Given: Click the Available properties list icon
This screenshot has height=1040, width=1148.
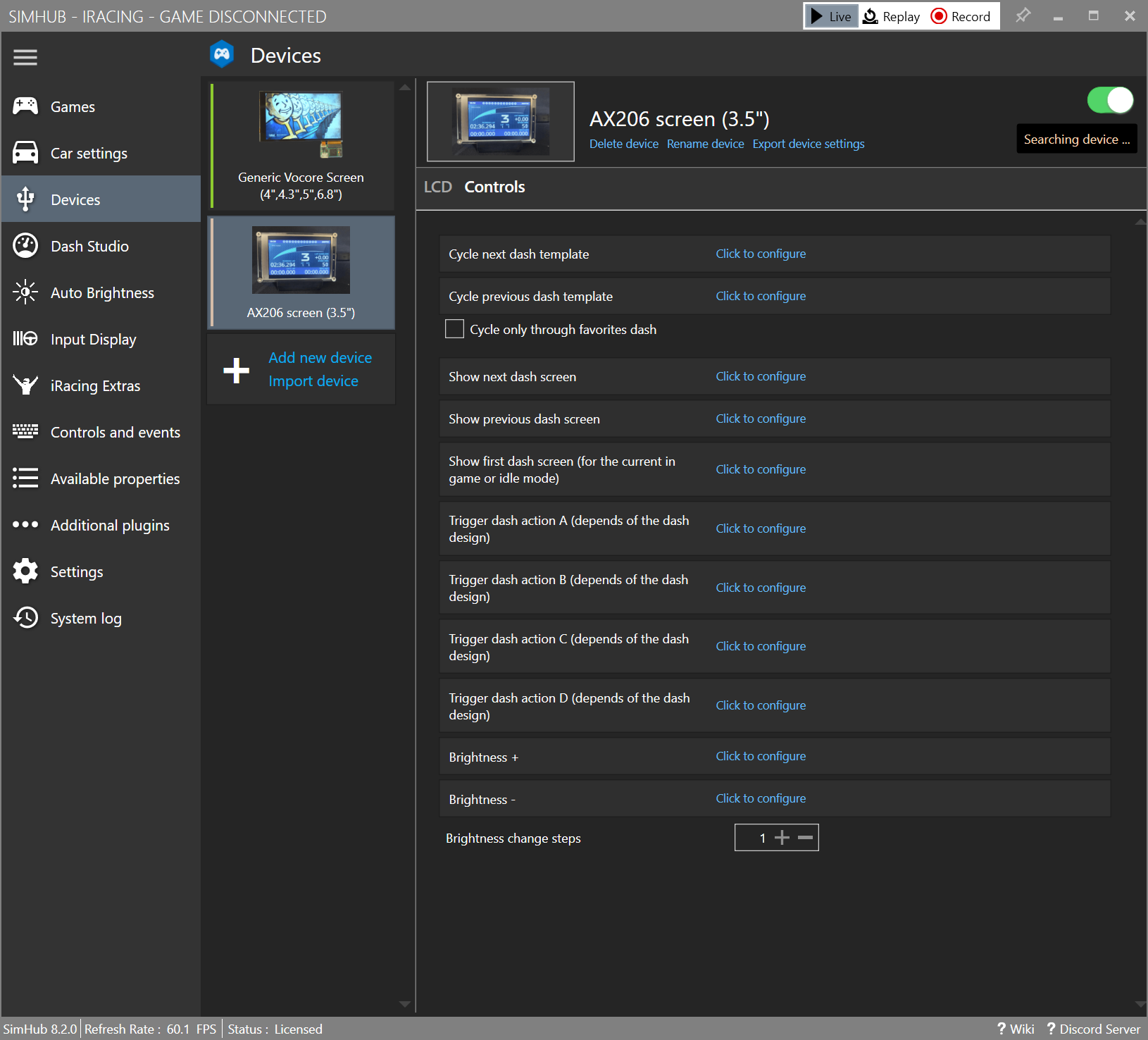Looking at the screenshot, I should 25,478.
